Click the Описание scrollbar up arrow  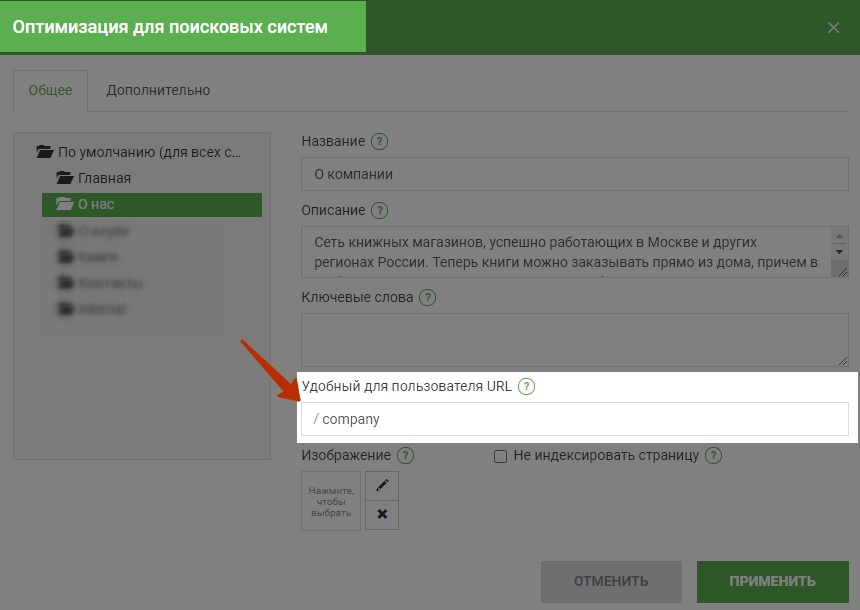click(x=839, y=236)
